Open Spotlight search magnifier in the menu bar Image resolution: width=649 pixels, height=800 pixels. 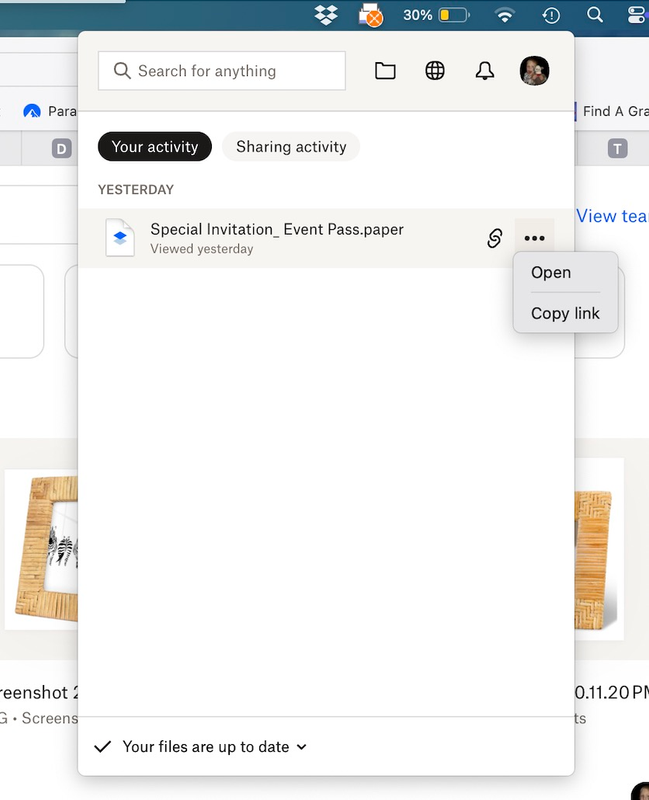pos(595,15)
